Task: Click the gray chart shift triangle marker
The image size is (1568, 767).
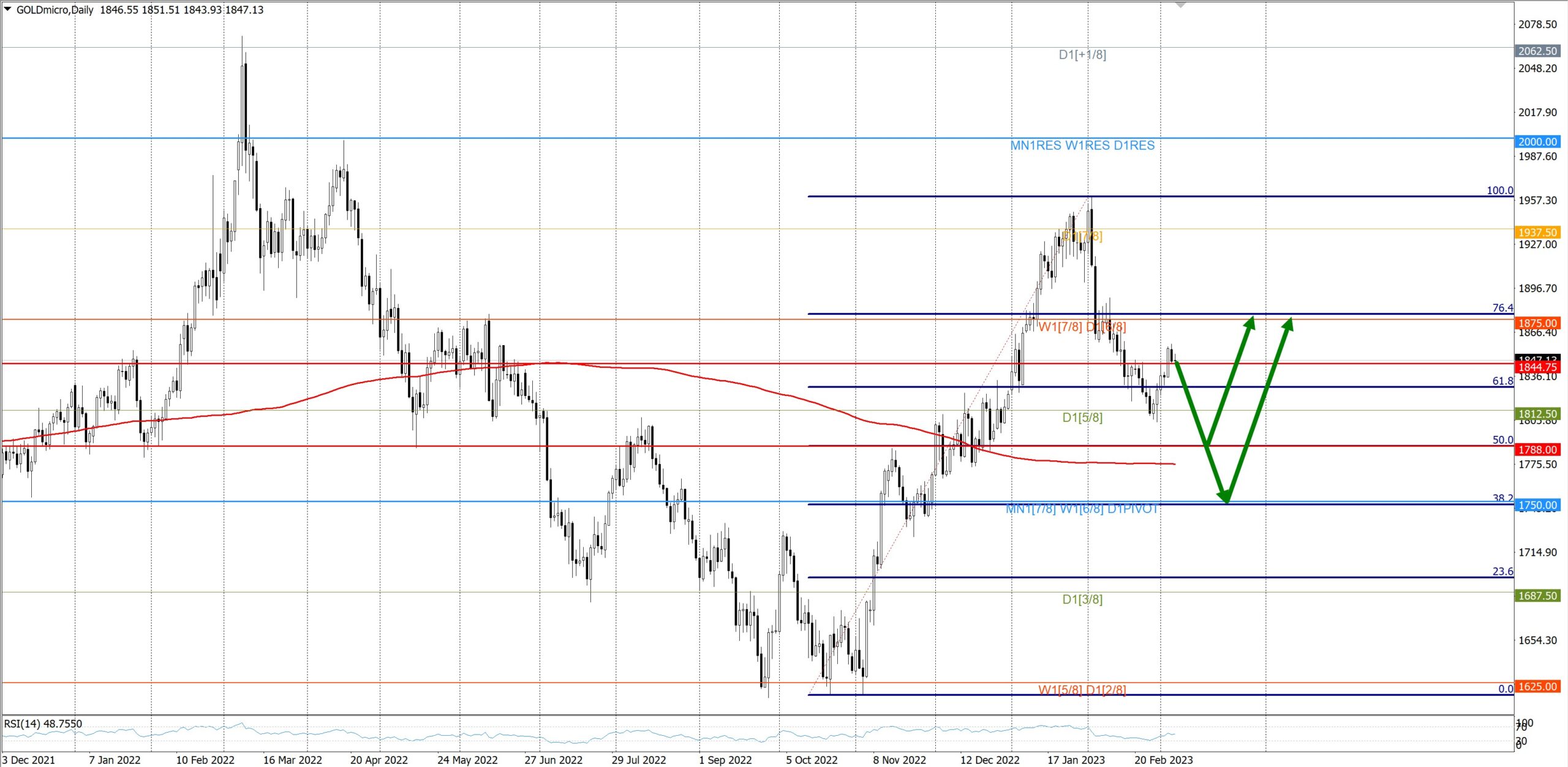Action: point(1180,5)
